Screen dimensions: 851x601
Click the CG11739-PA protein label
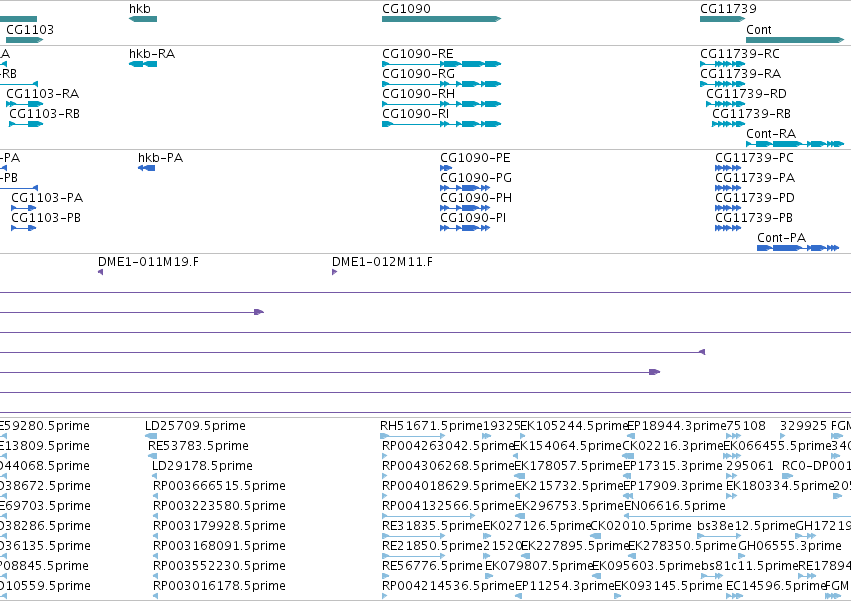tap(755, 178)
